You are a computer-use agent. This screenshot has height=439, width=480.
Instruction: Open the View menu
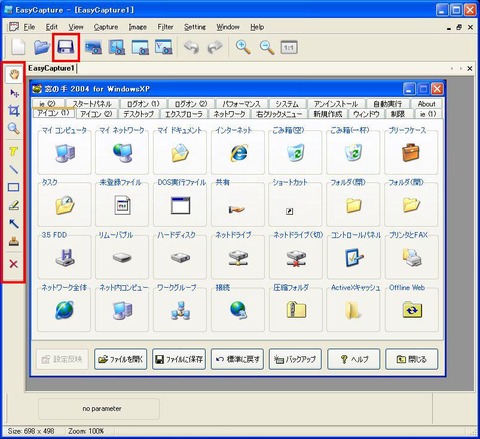pos(76,27)
